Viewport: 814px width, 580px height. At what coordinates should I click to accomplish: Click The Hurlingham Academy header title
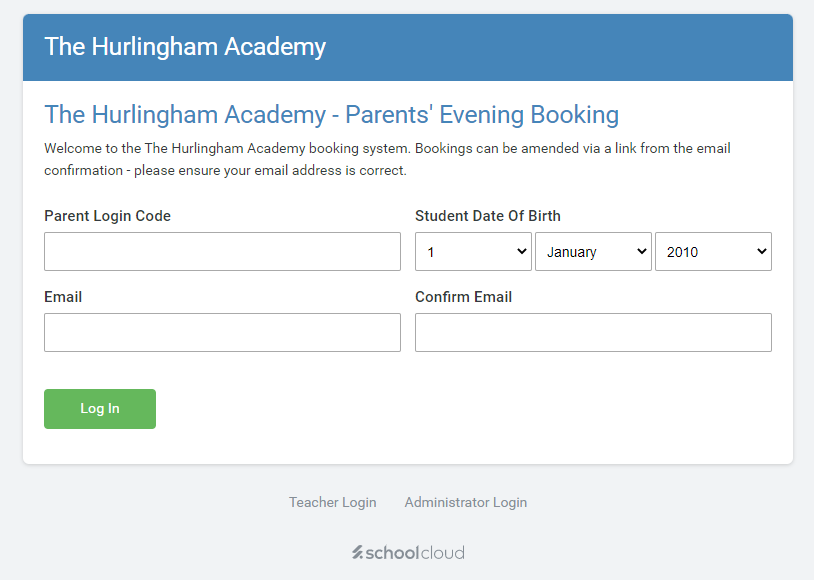185,47
